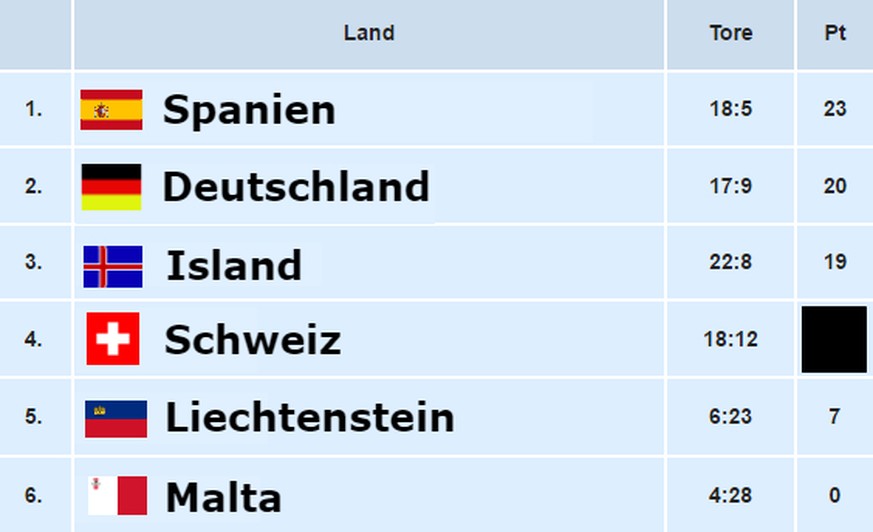Image resolution: width=873 pixels, height=532 pixels.
Task: Sort by the Tore column header
Action: coord(730,33)
